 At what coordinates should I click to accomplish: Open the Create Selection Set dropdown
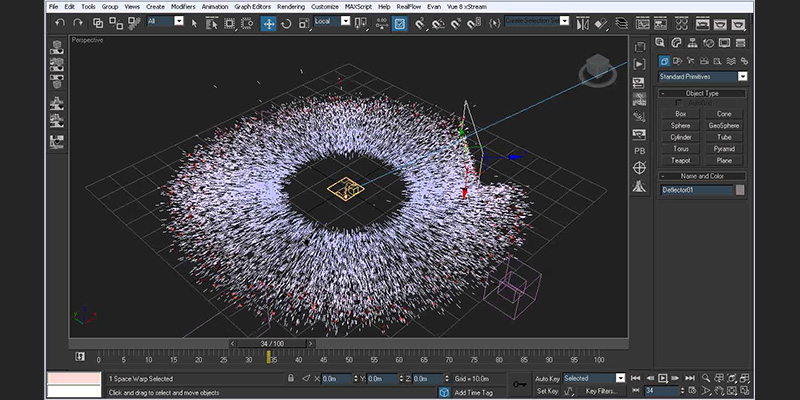pyautogui.click(x=537, y=21)
